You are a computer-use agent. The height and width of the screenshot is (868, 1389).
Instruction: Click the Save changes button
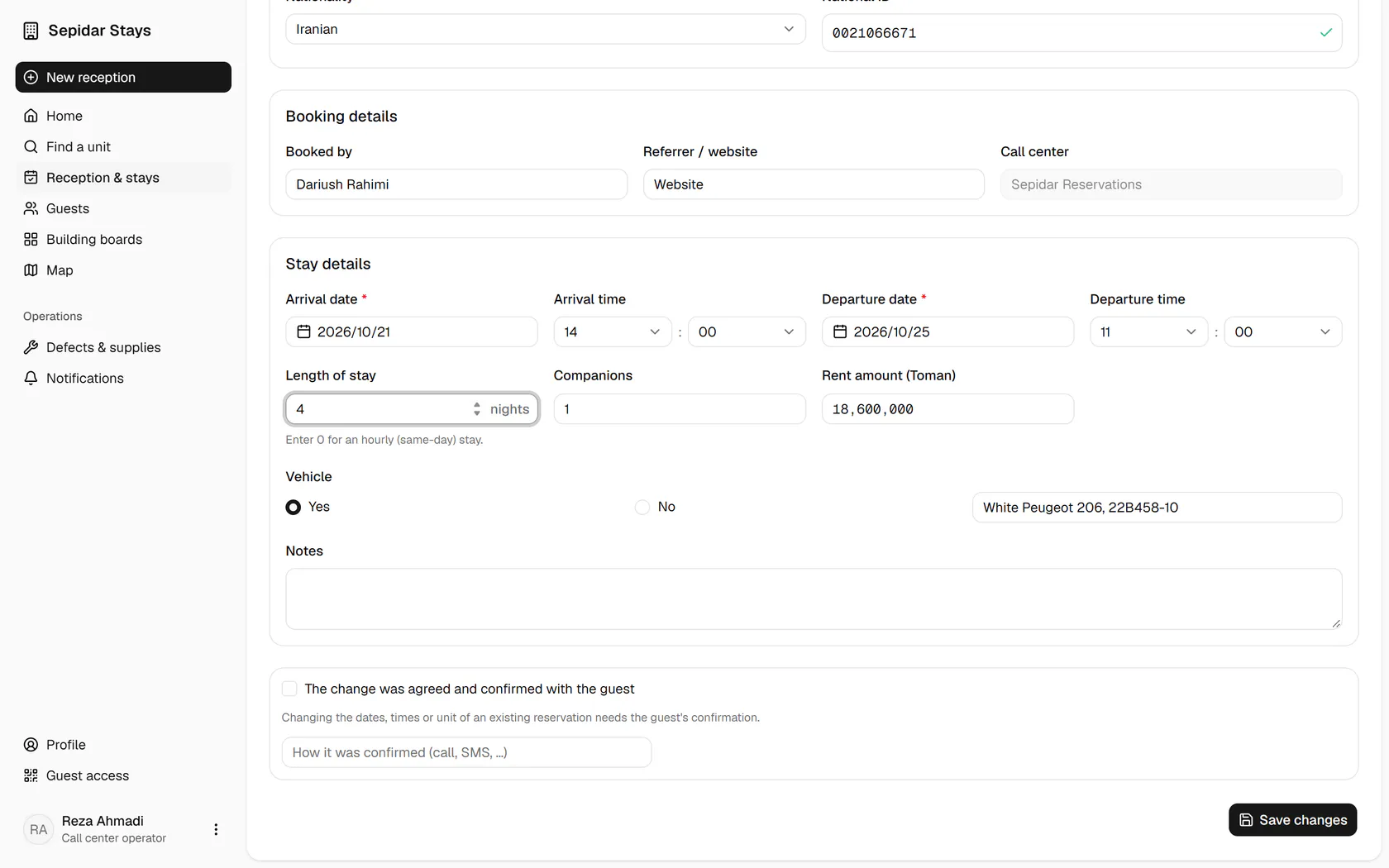pyautogui.click(x=1292, y=820)
